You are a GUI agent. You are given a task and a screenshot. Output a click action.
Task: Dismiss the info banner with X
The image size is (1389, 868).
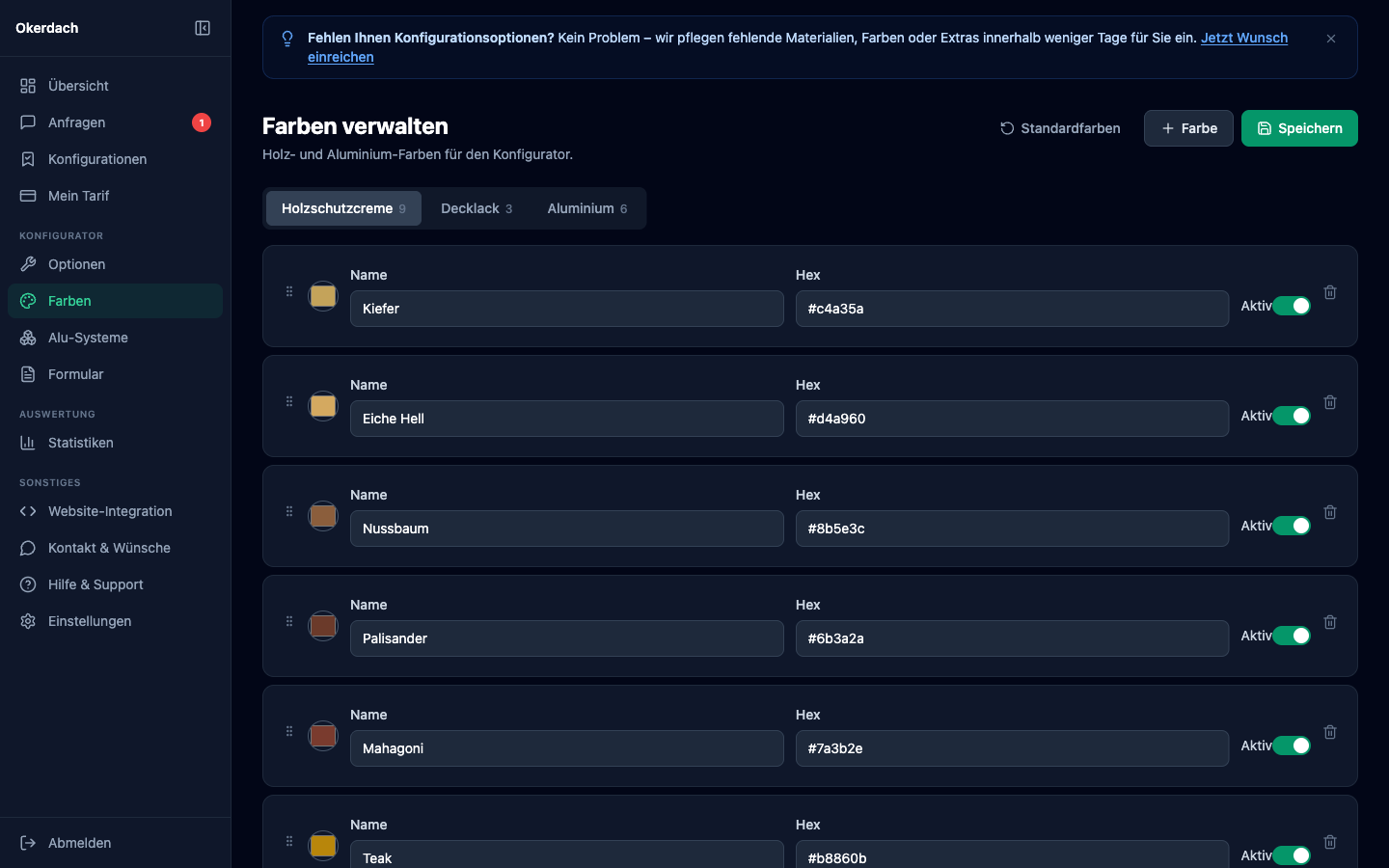[x=1331, y=39]
